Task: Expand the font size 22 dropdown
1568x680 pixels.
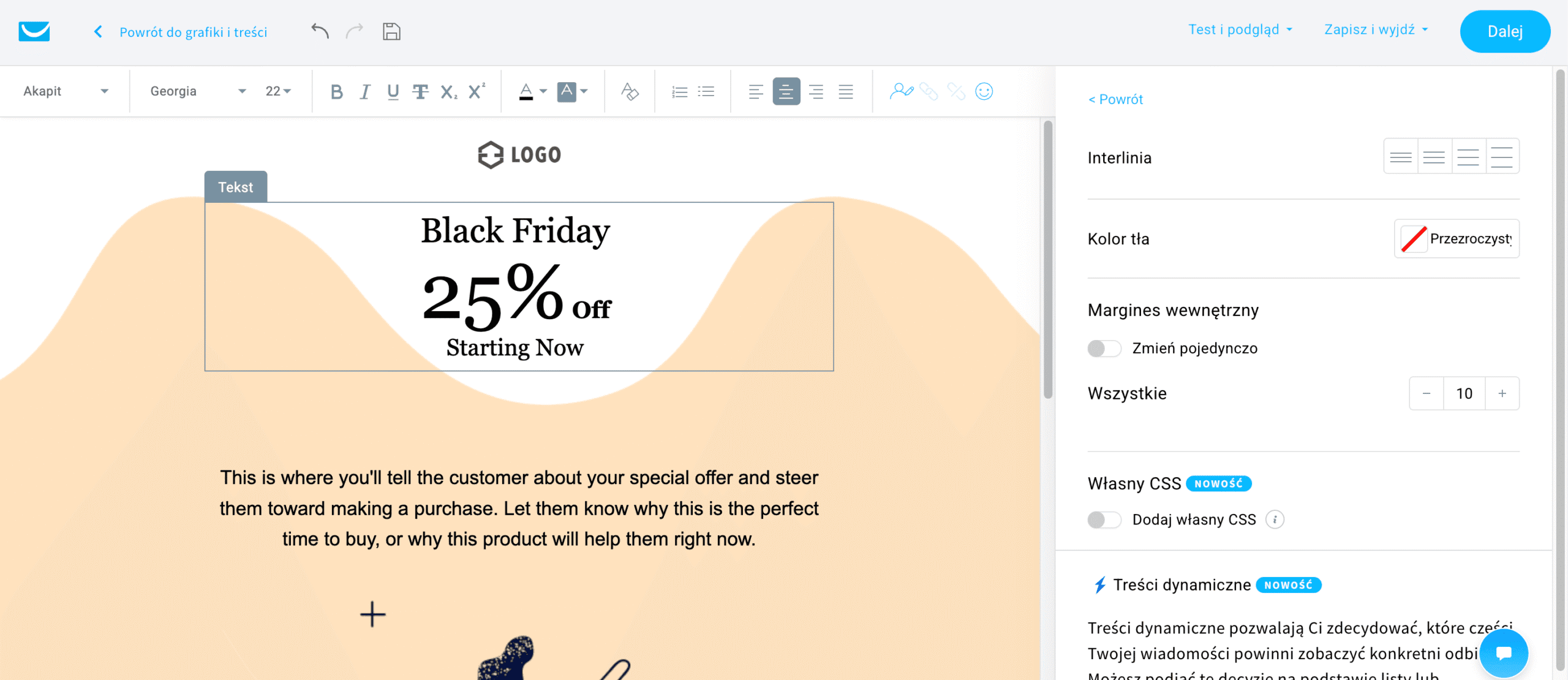Action: [278, 91]
